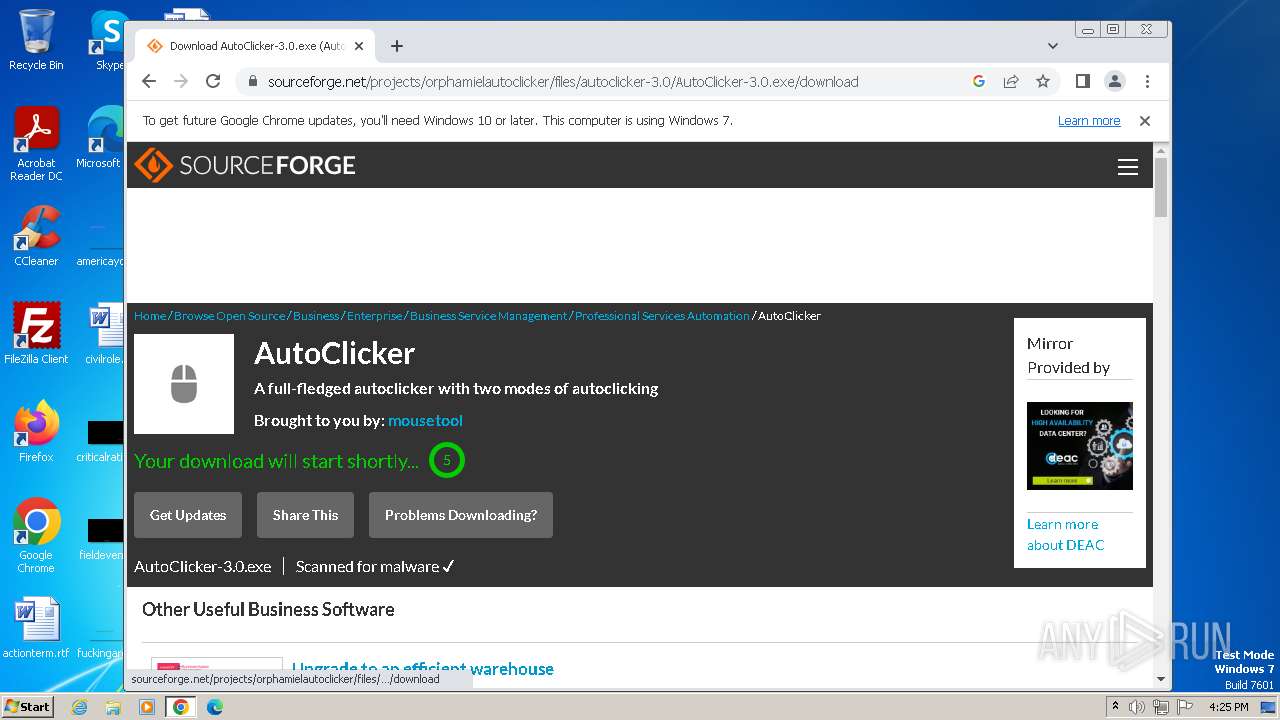Screen dimensions: 1280x720
Task: Open Chrome profile avatar menu
Action: [1114, 82]
